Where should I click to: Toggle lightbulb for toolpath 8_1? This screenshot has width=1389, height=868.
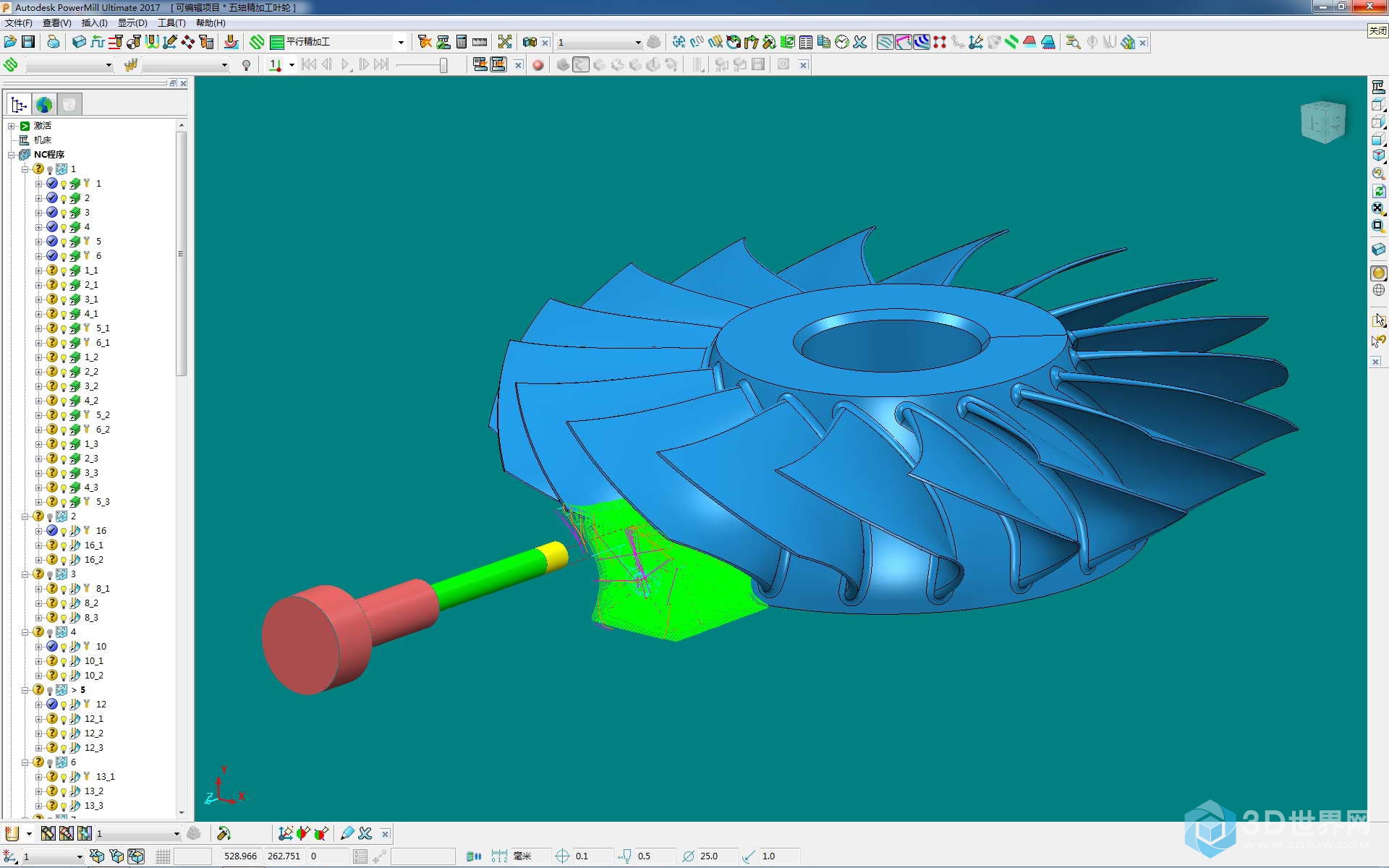(64, 590)
